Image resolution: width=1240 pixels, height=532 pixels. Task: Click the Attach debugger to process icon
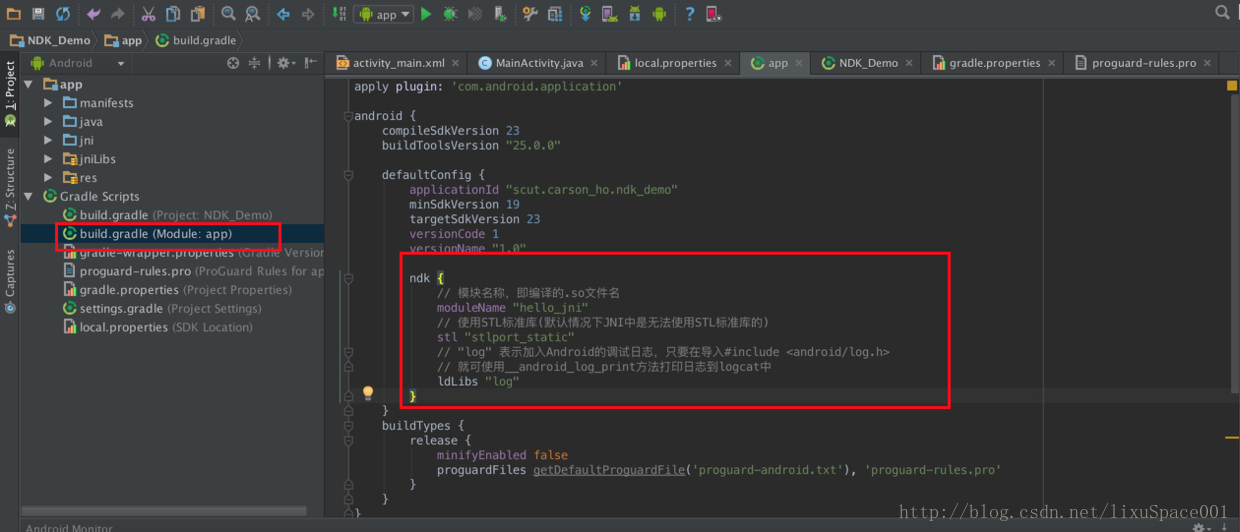500,14
